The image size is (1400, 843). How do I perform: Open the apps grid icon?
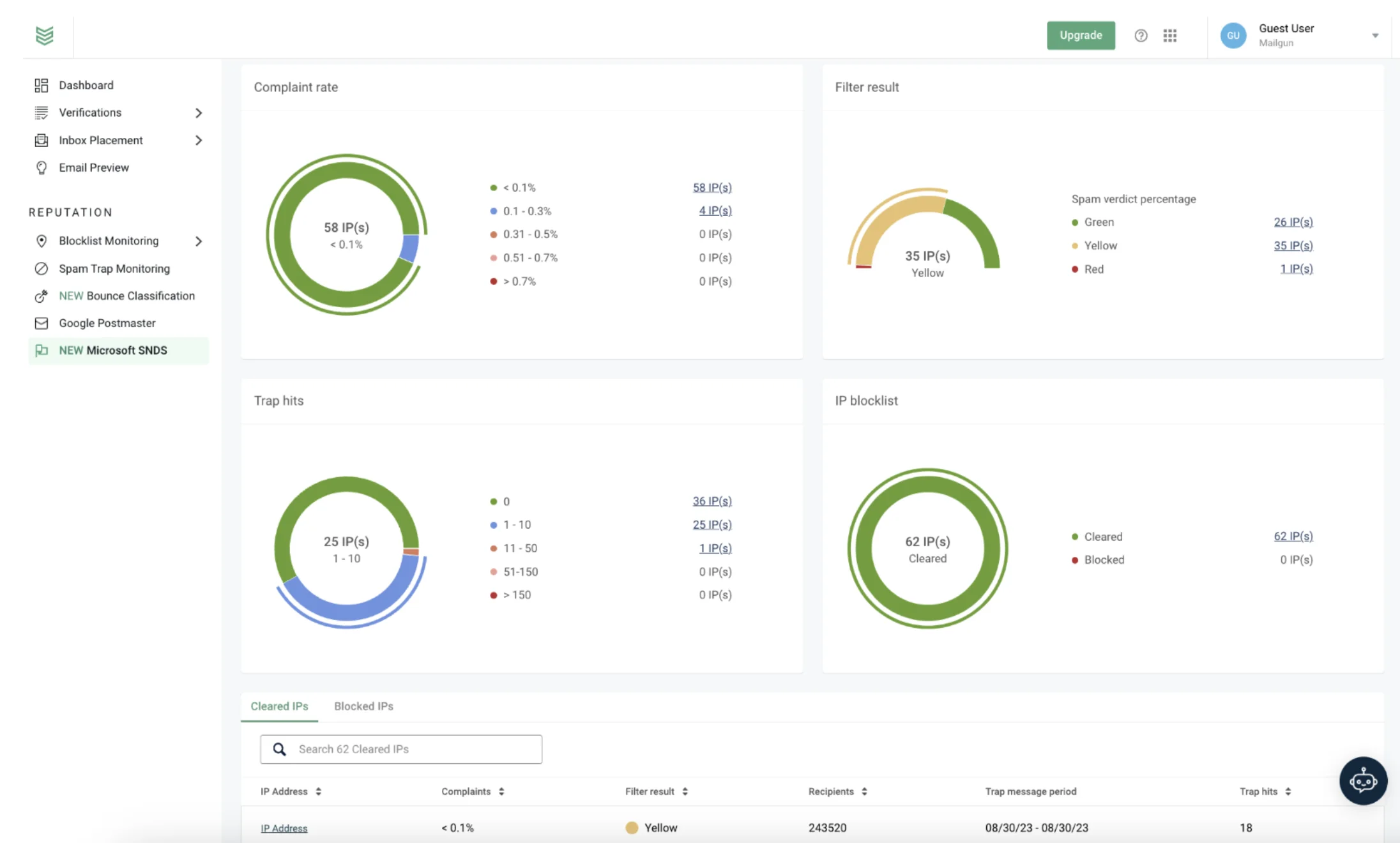click(1170, 36)
